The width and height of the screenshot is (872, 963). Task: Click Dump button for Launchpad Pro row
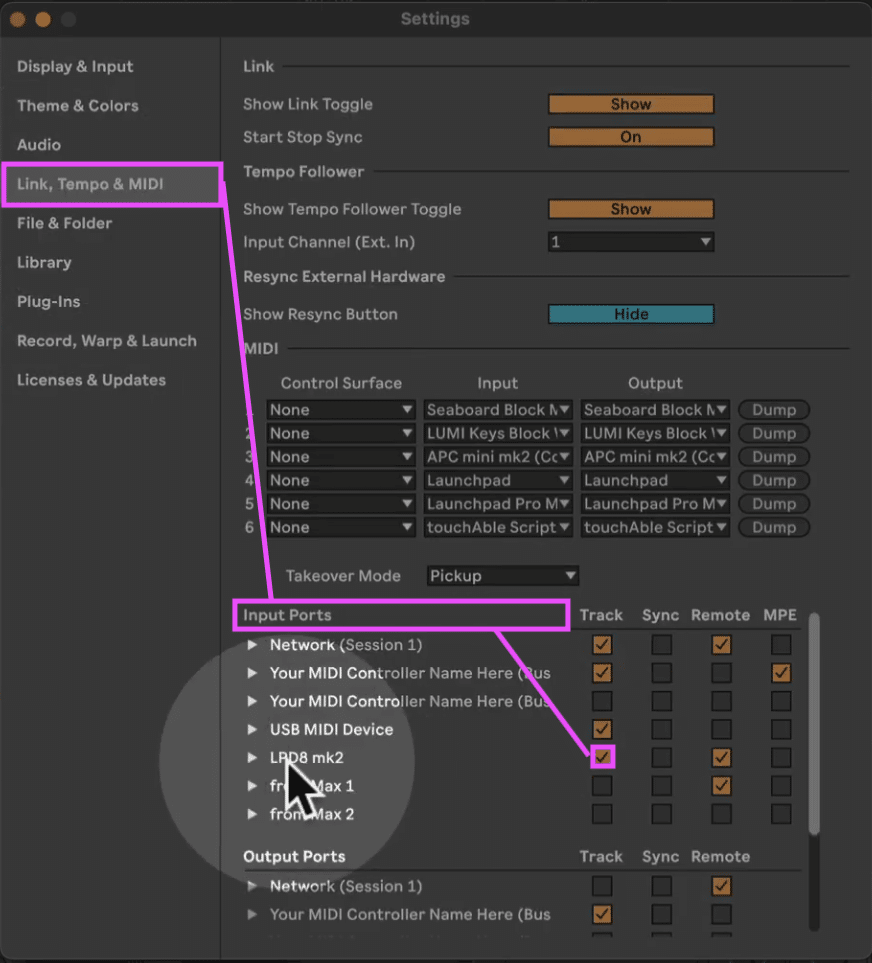point(774,504)
